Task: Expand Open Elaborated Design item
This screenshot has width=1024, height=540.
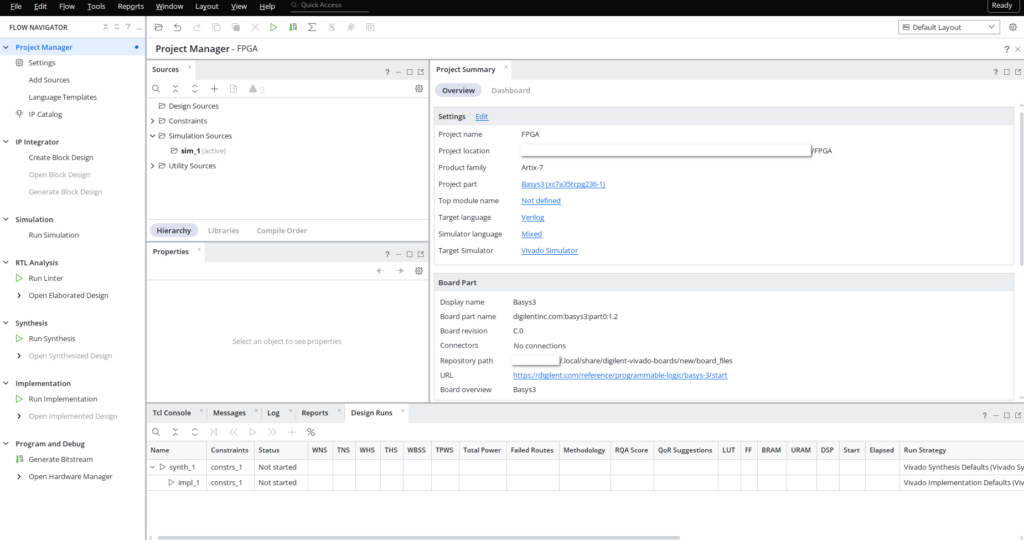Action: pyautogui.click(x=19, y=295)
